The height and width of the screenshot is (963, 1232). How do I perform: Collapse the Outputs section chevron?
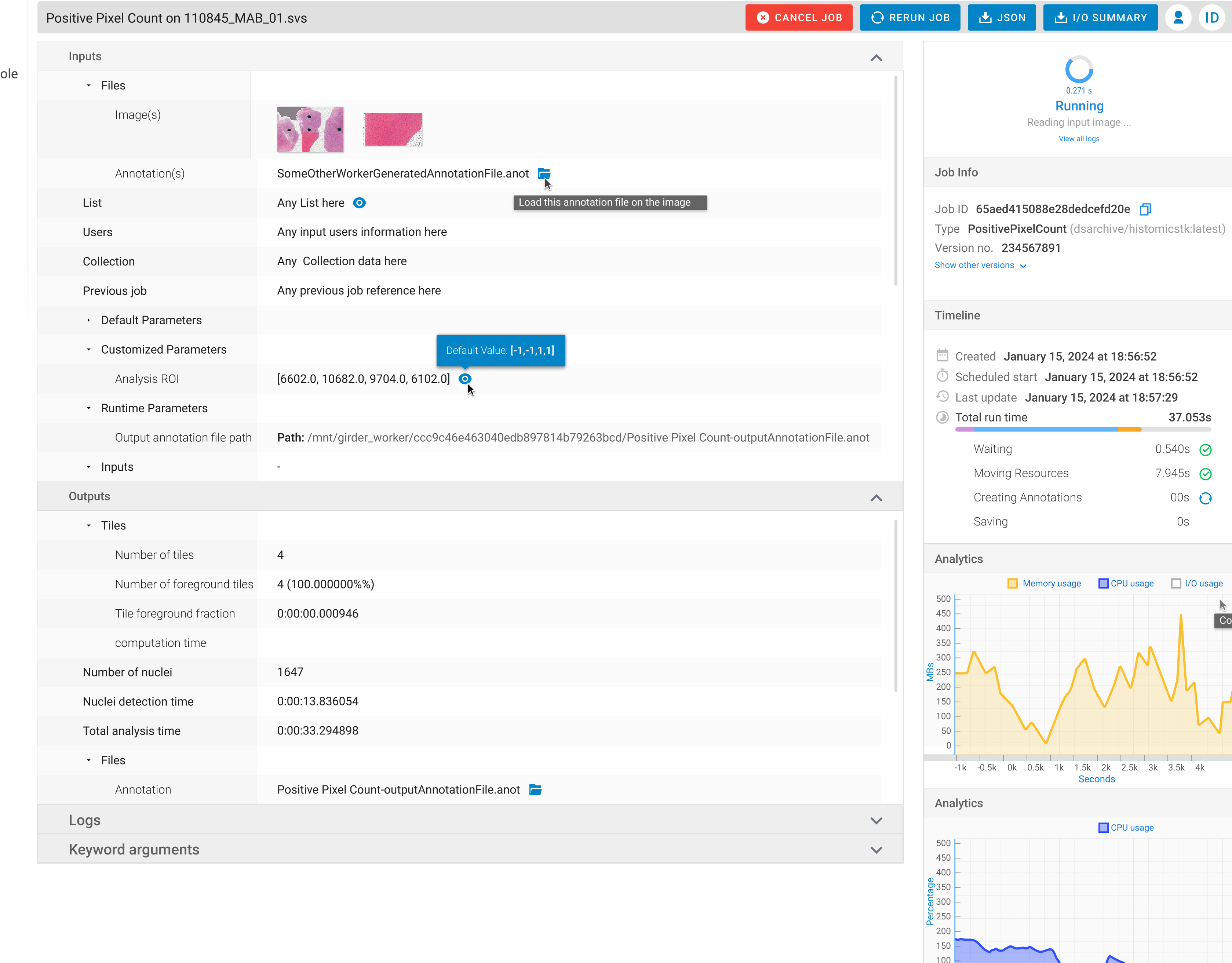click(876, 497)
